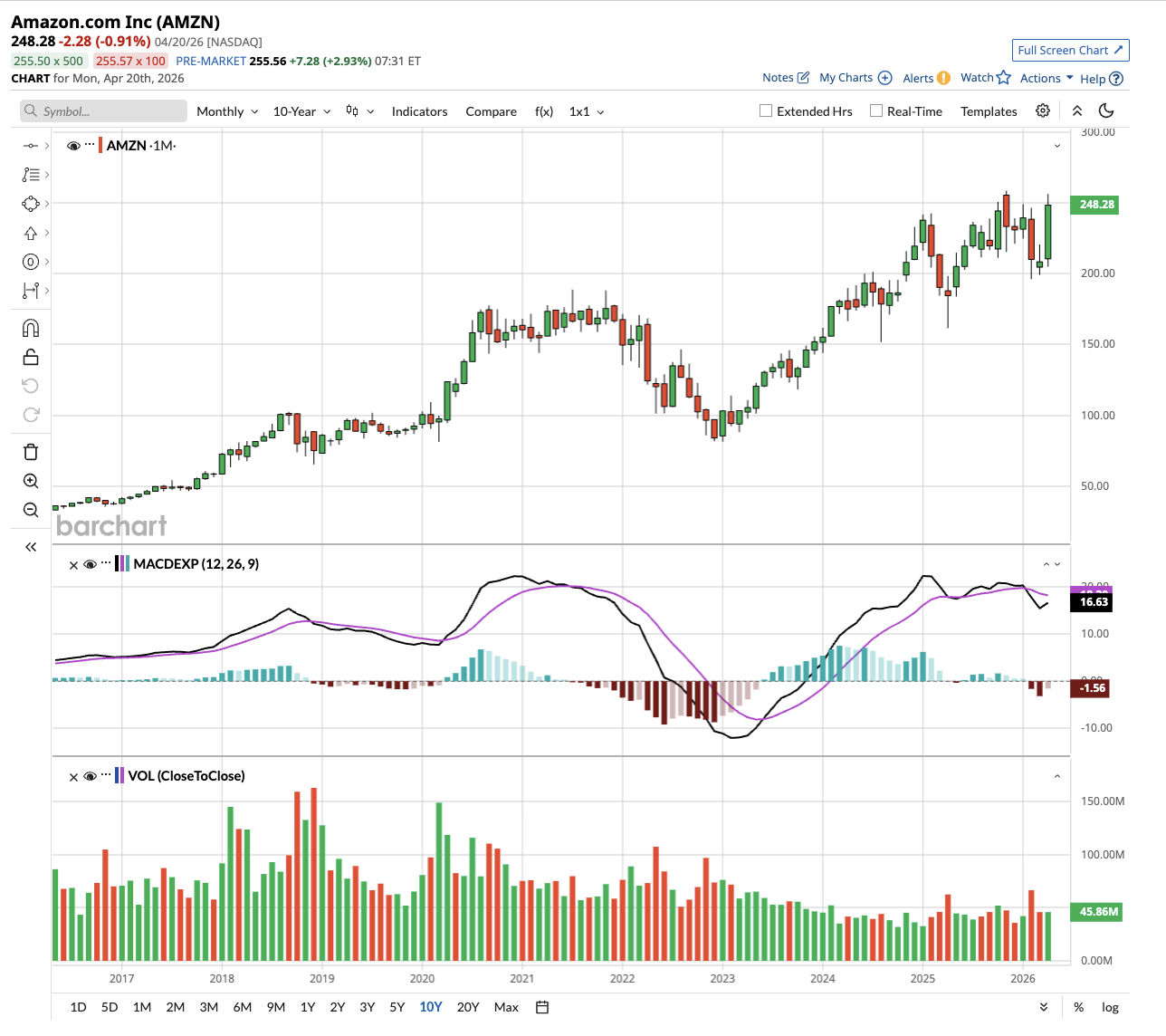
Task: Zoom out with the magnifier minus icon
Action: click(x=31, y=510)
